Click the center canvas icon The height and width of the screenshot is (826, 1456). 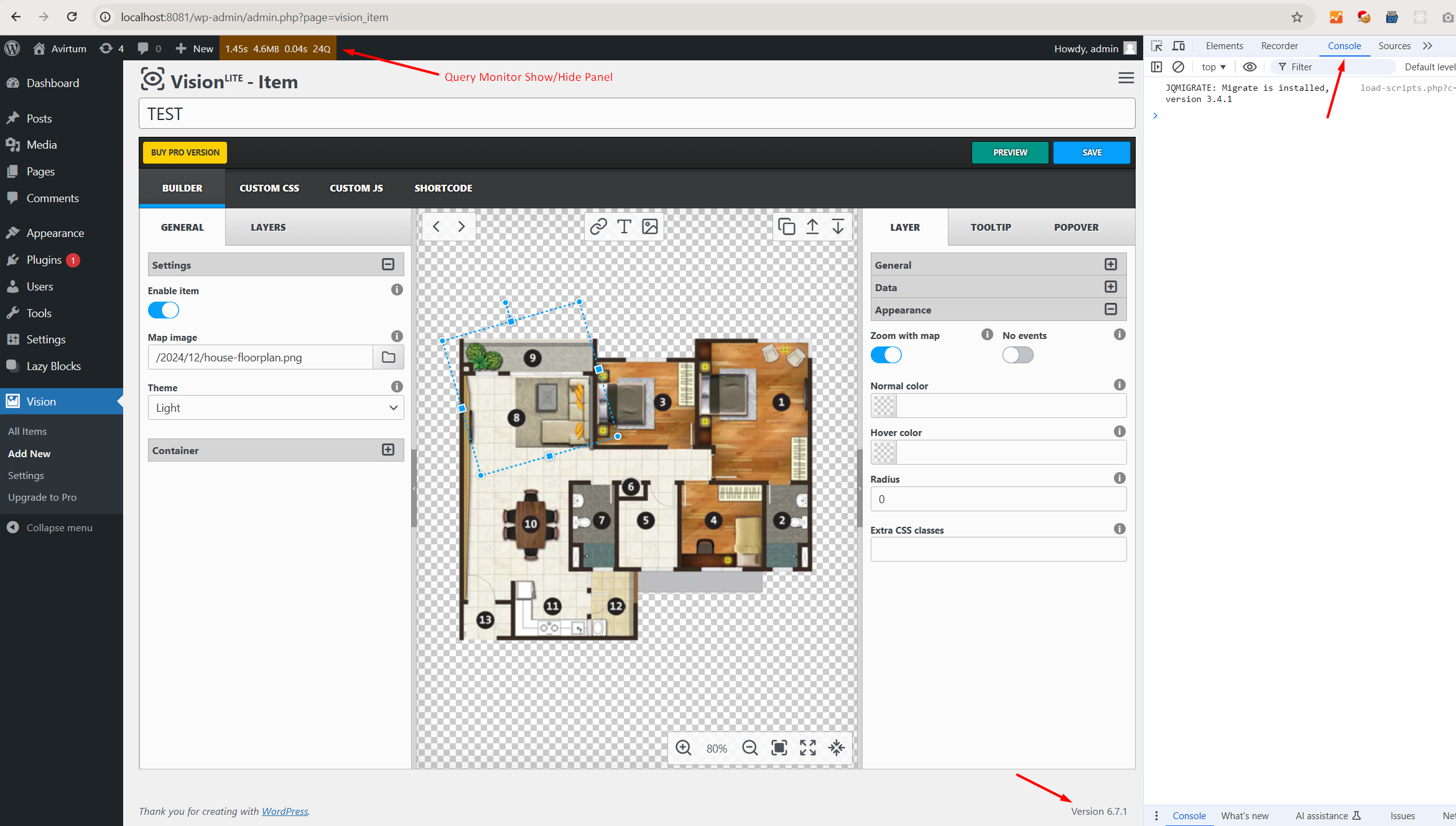(837, 748)
